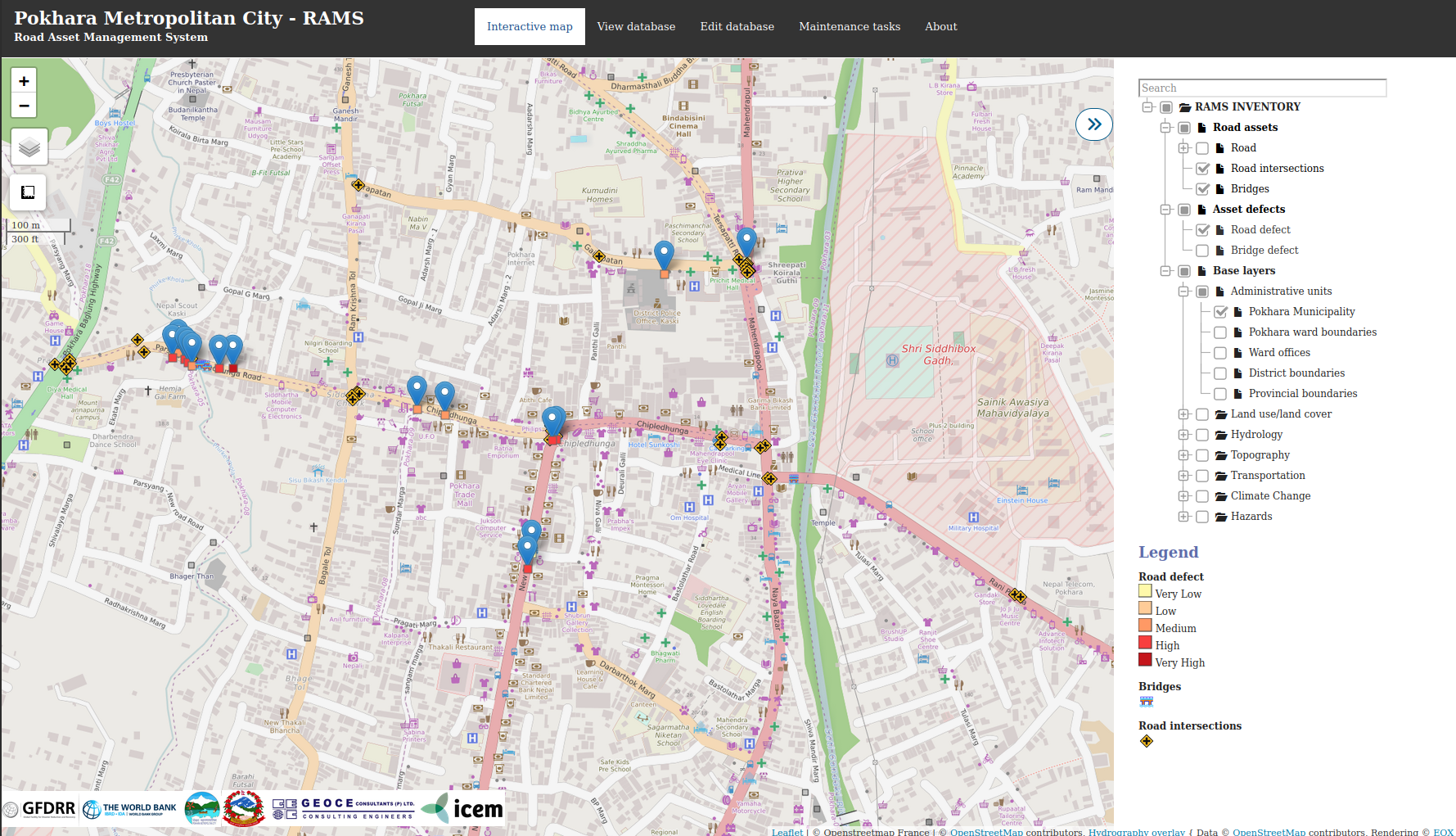Click the road intersection icon in legend

coord(1146,741)
